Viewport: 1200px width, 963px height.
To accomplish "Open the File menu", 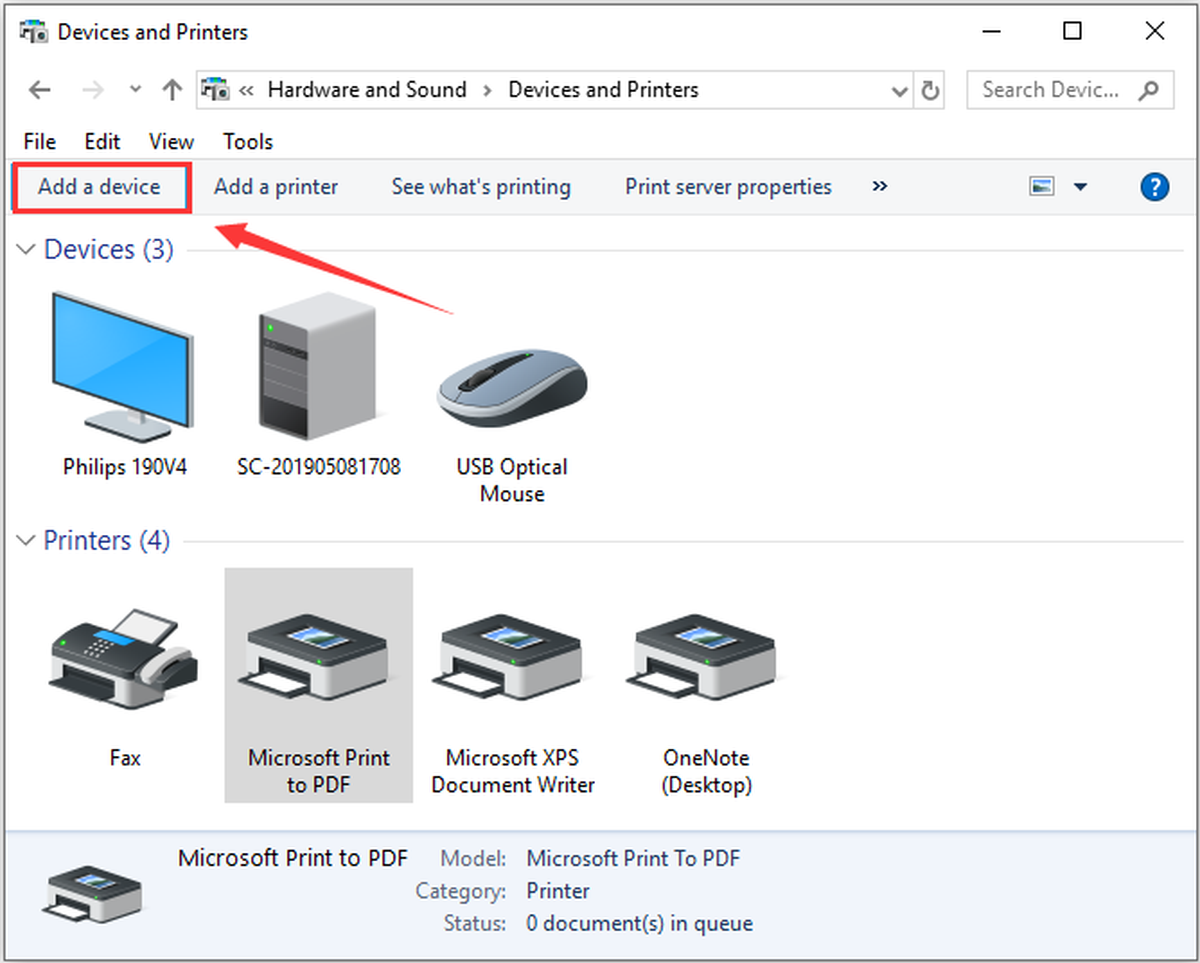I will pyautogui.click(x=40, y=141).
